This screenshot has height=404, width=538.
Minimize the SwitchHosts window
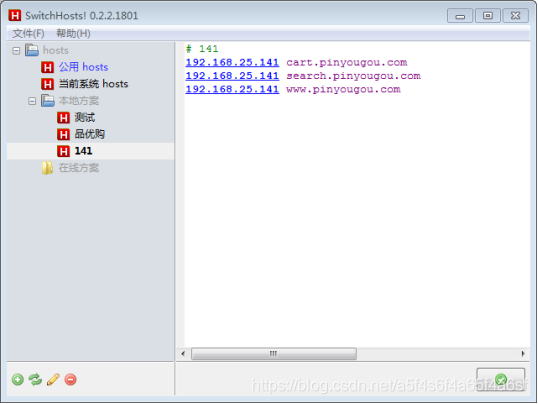460,16
